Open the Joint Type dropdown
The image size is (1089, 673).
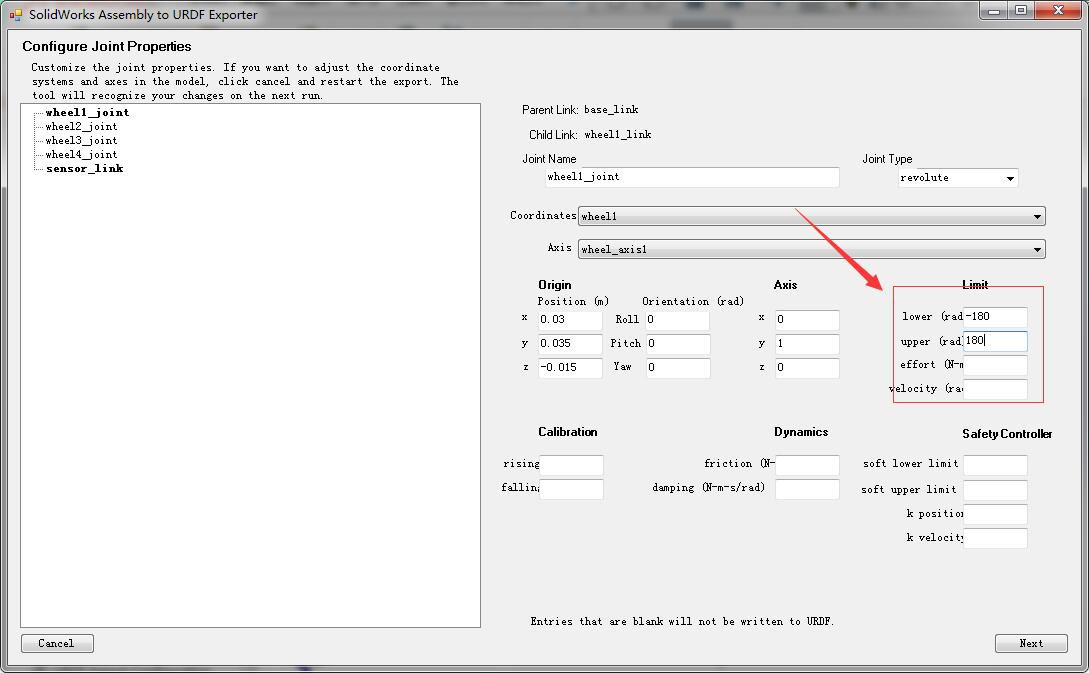tap(958, 178)
